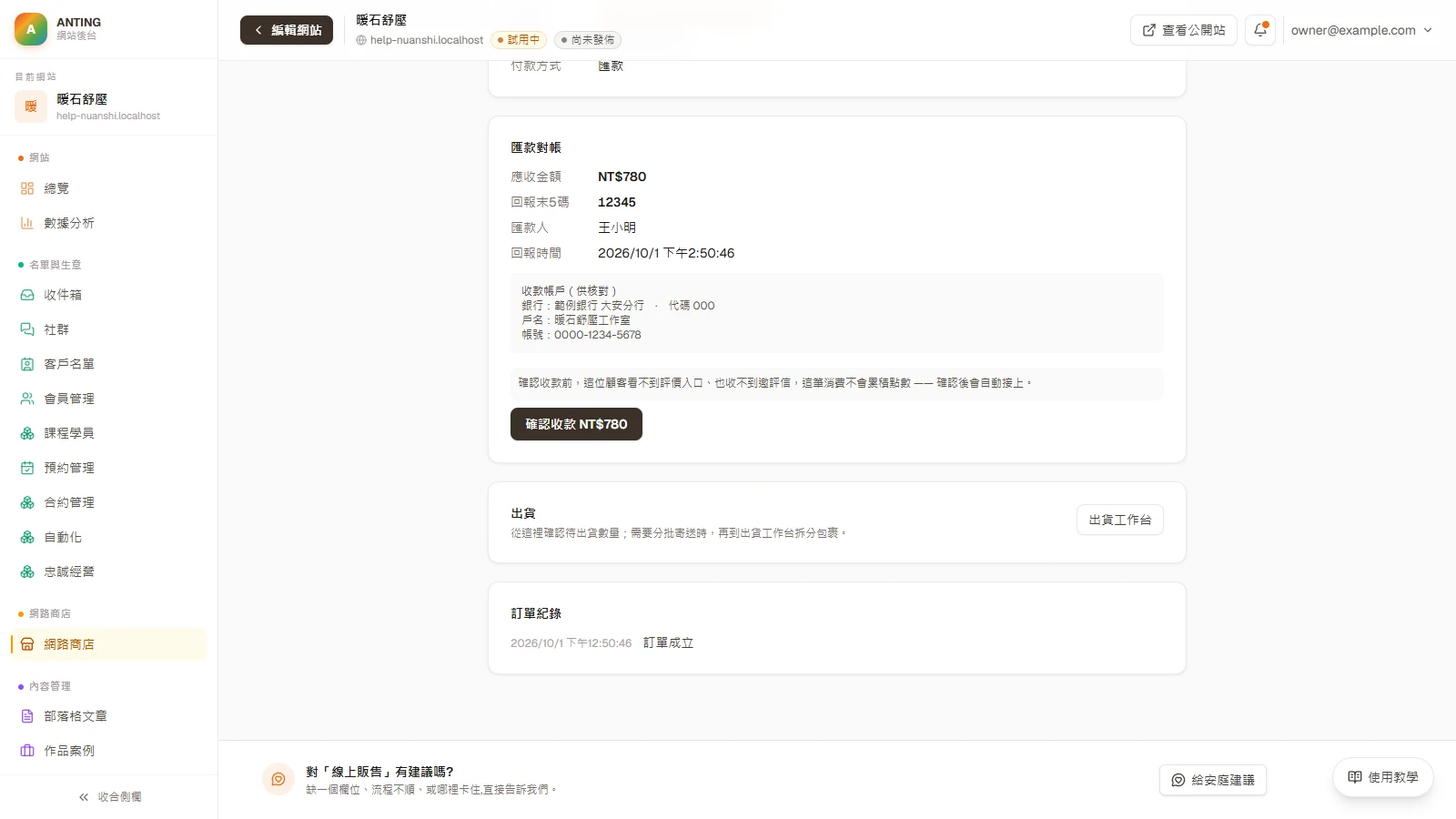Select 收件箱 menu item
Viewport: 1456px width, 819px height.
click(109, 295)
